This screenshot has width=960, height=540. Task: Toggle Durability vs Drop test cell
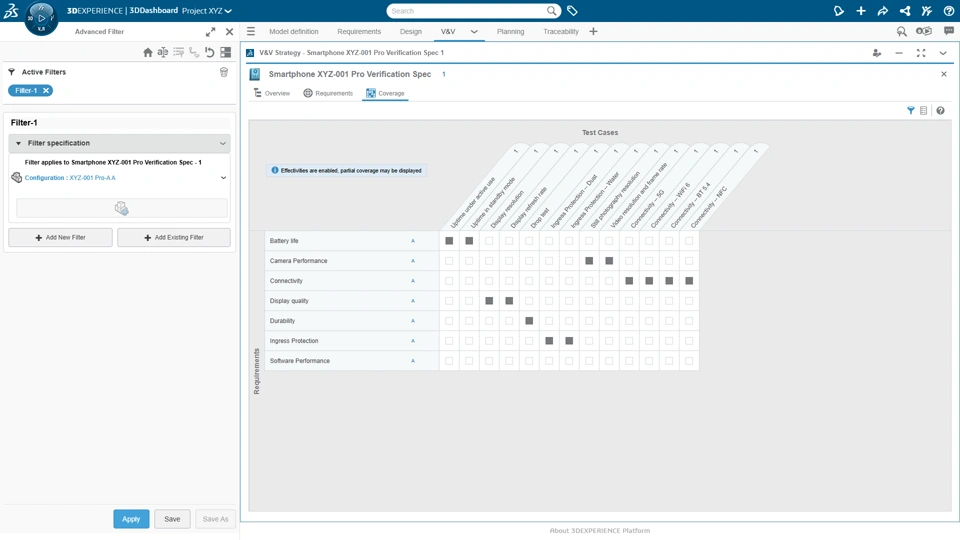click(x=530, y=321)
